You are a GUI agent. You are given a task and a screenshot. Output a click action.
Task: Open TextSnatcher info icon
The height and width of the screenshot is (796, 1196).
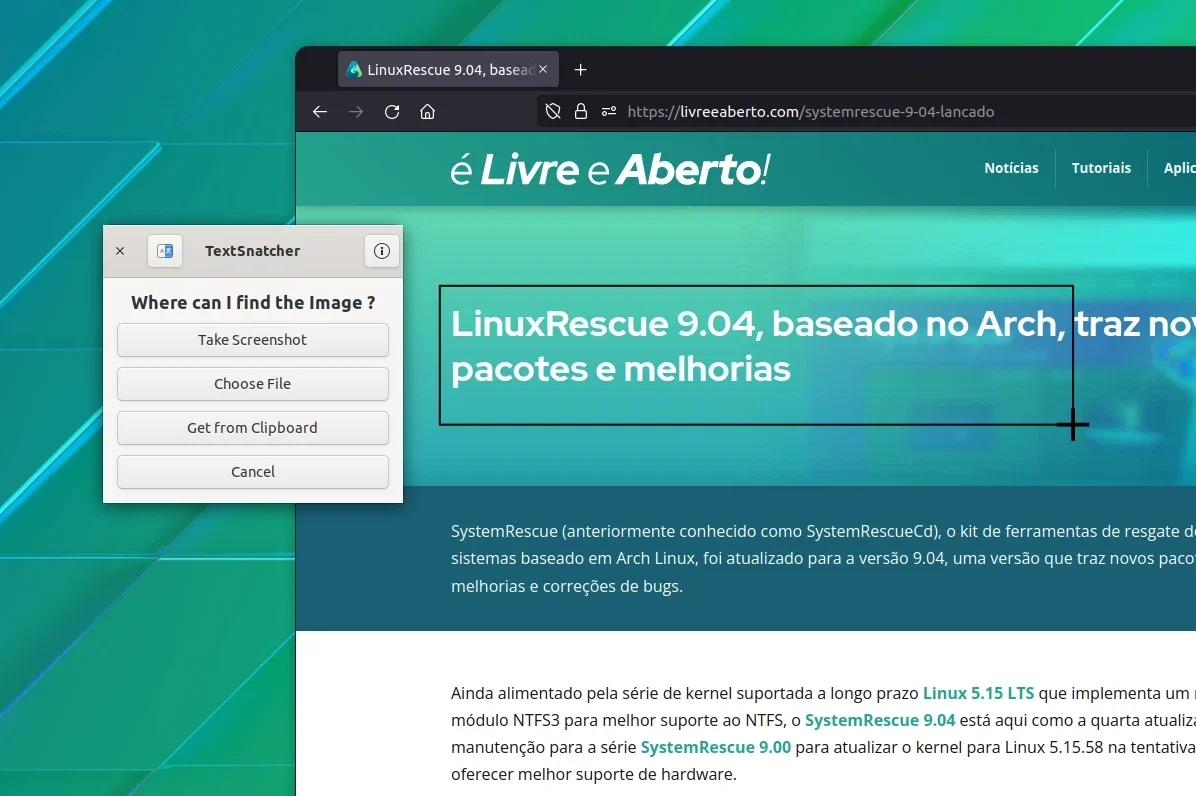pos(382,251)
